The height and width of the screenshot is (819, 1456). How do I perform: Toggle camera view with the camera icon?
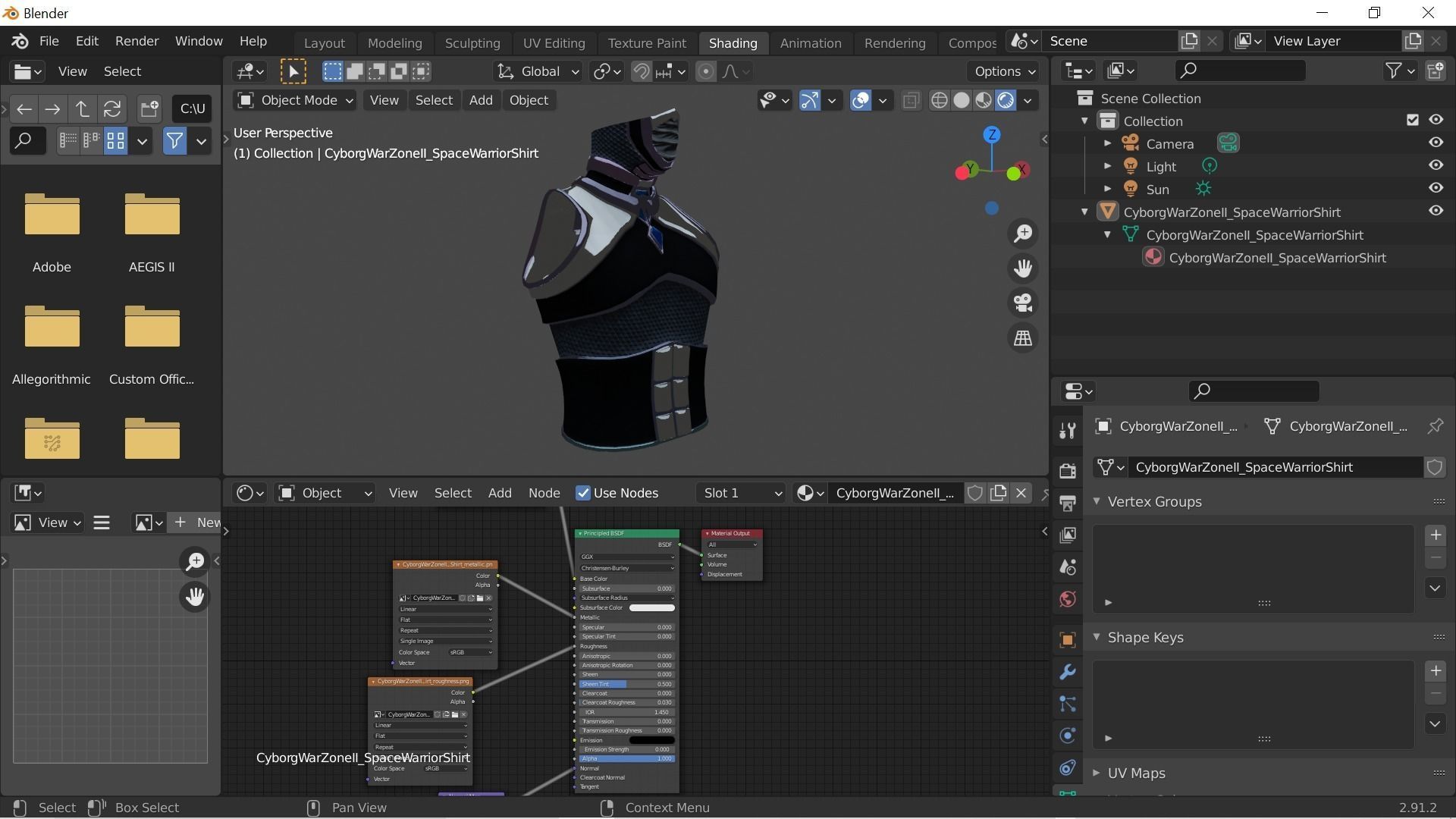point(1023,303)
